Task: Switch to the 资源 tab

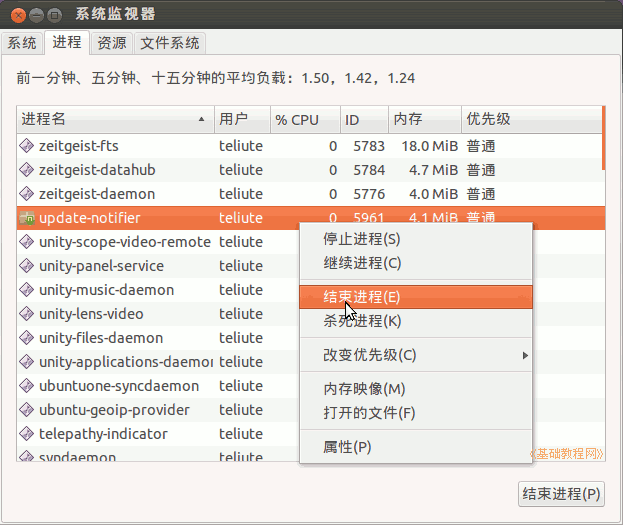Action: [x=111, y=43]
